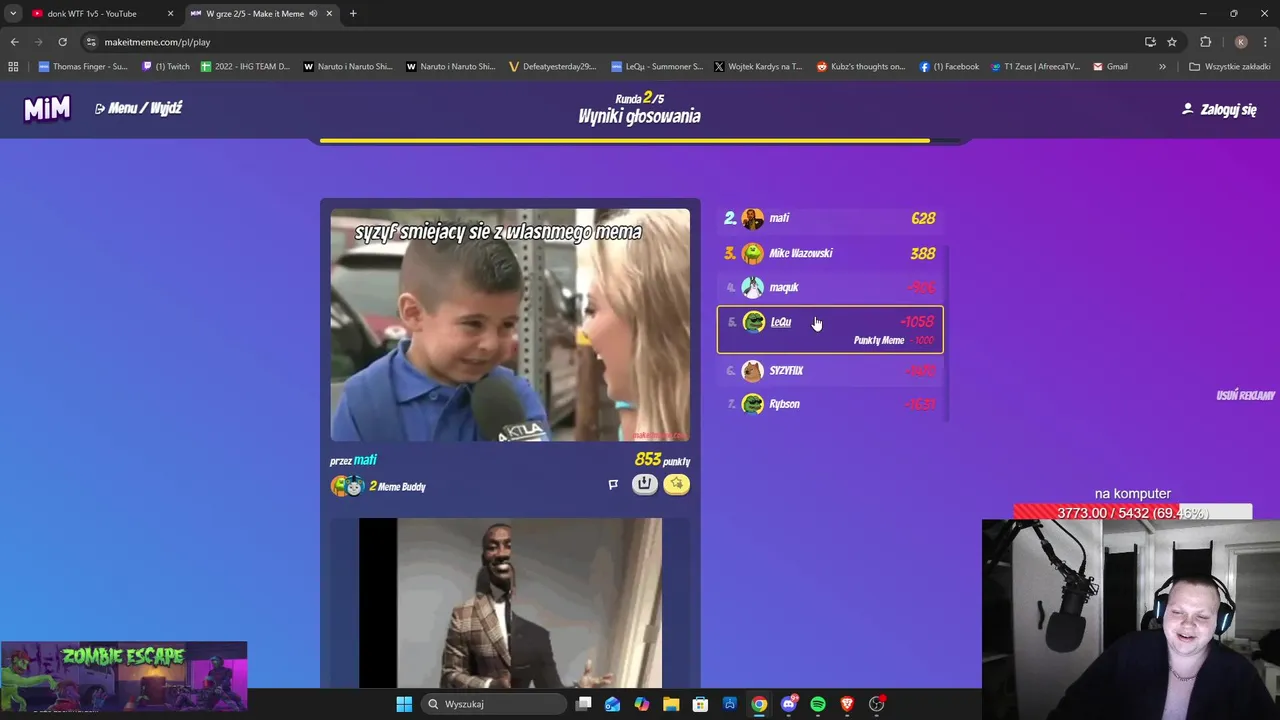Go back in browser history
Image resolution: width=1280 pixels, height=720 pixels.
pos(14,42)
